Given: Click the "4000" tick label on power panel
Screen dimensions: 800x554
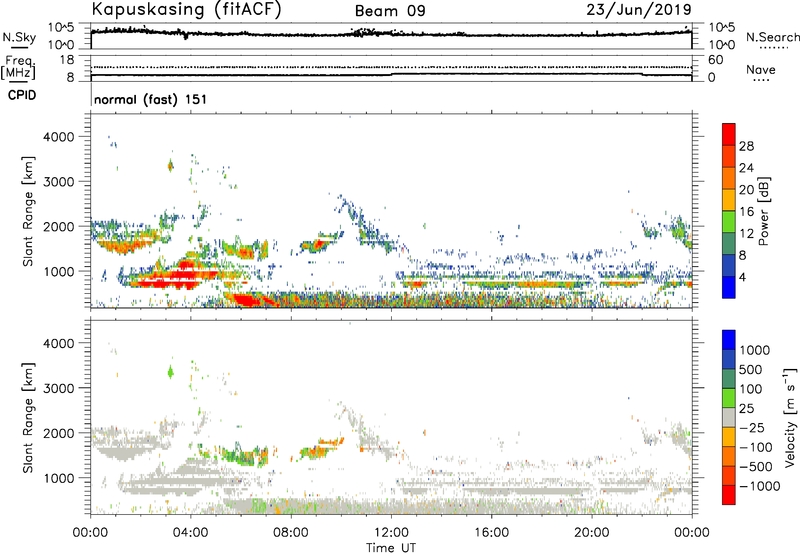Looking at the screenshot, I should (x=59, y=137).
